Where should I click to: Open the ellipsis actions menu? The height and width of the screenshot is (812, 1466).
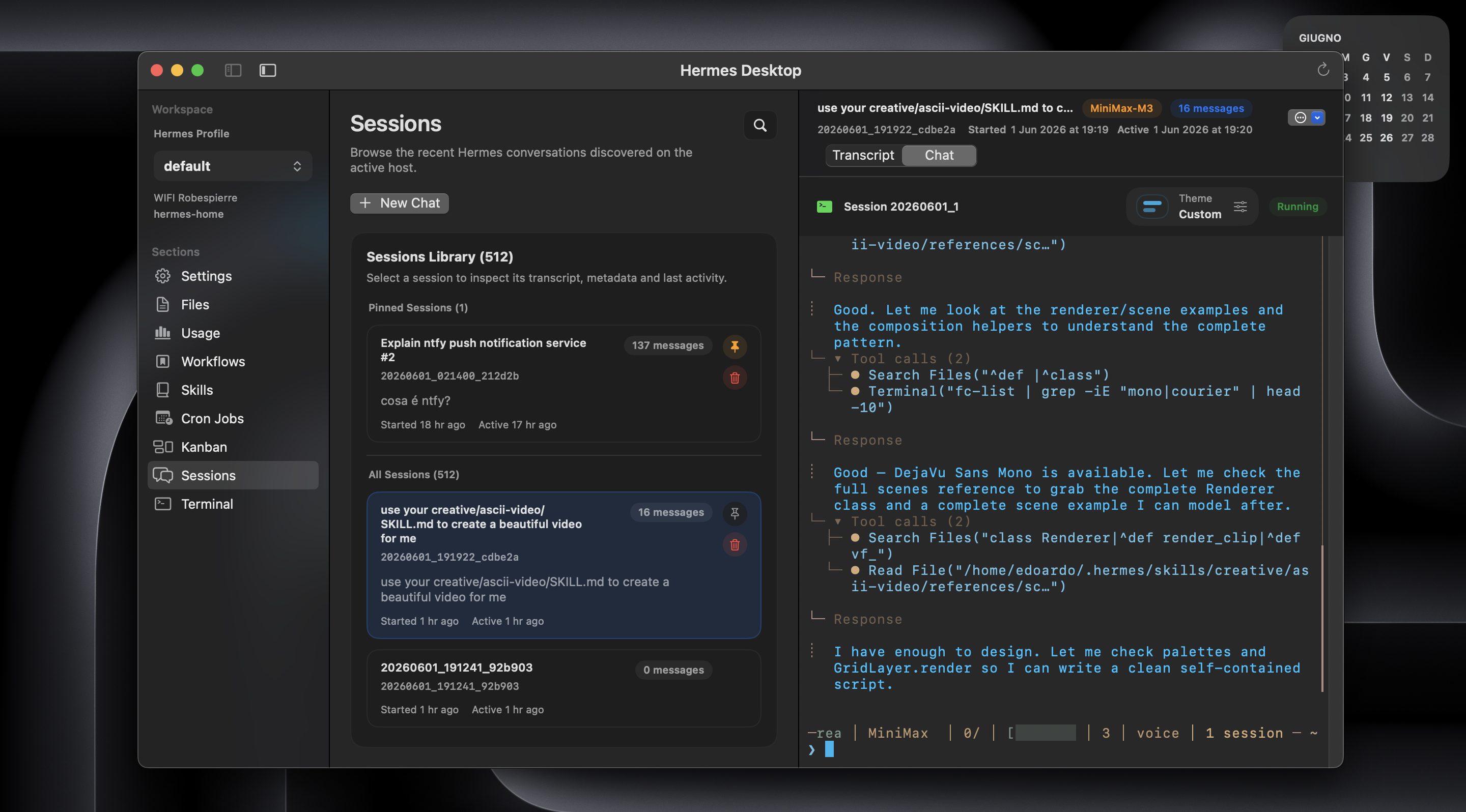click(x=1307, y=118)
